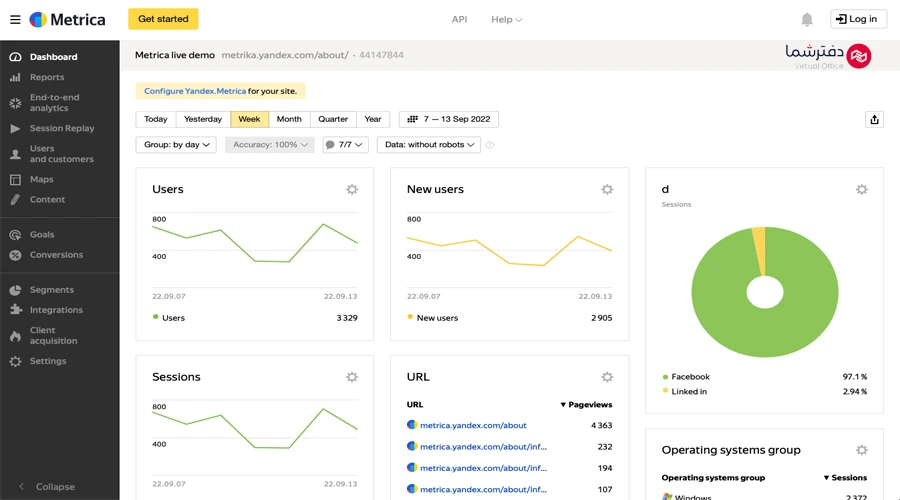Open the 7 — 13 Sep 2022 date picker
This screenshot has height=500, width=900.
[449, 119]
